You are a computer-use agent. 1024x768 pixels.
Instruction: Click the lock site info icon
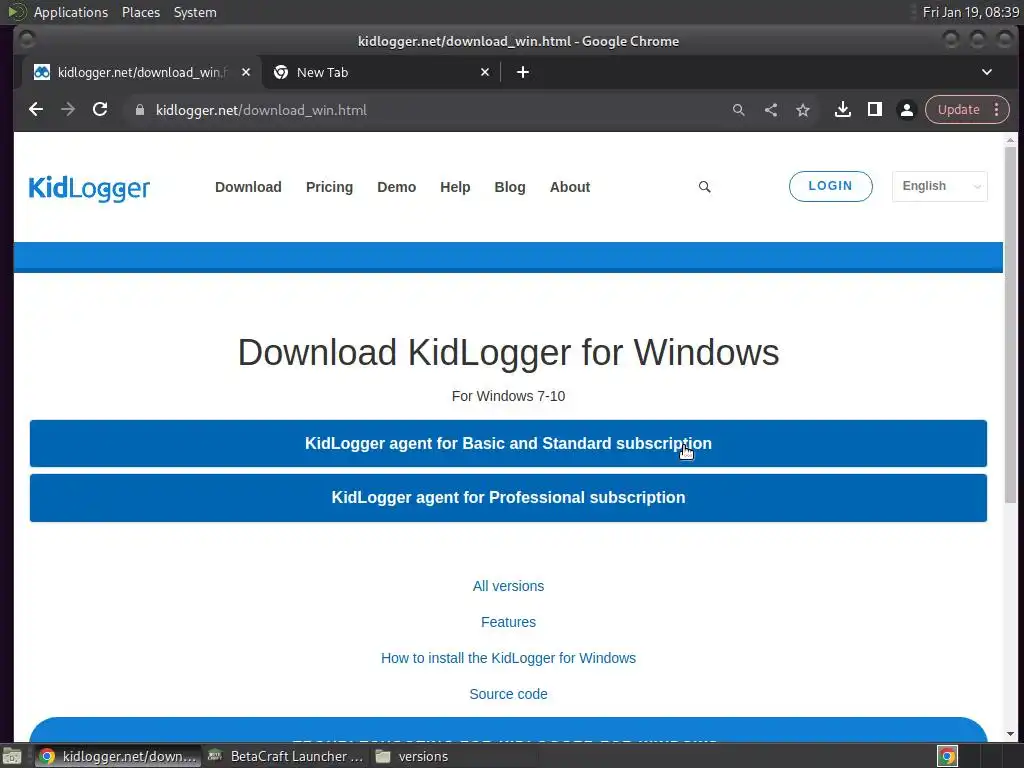pyautogui.click(x=139, y=110)
